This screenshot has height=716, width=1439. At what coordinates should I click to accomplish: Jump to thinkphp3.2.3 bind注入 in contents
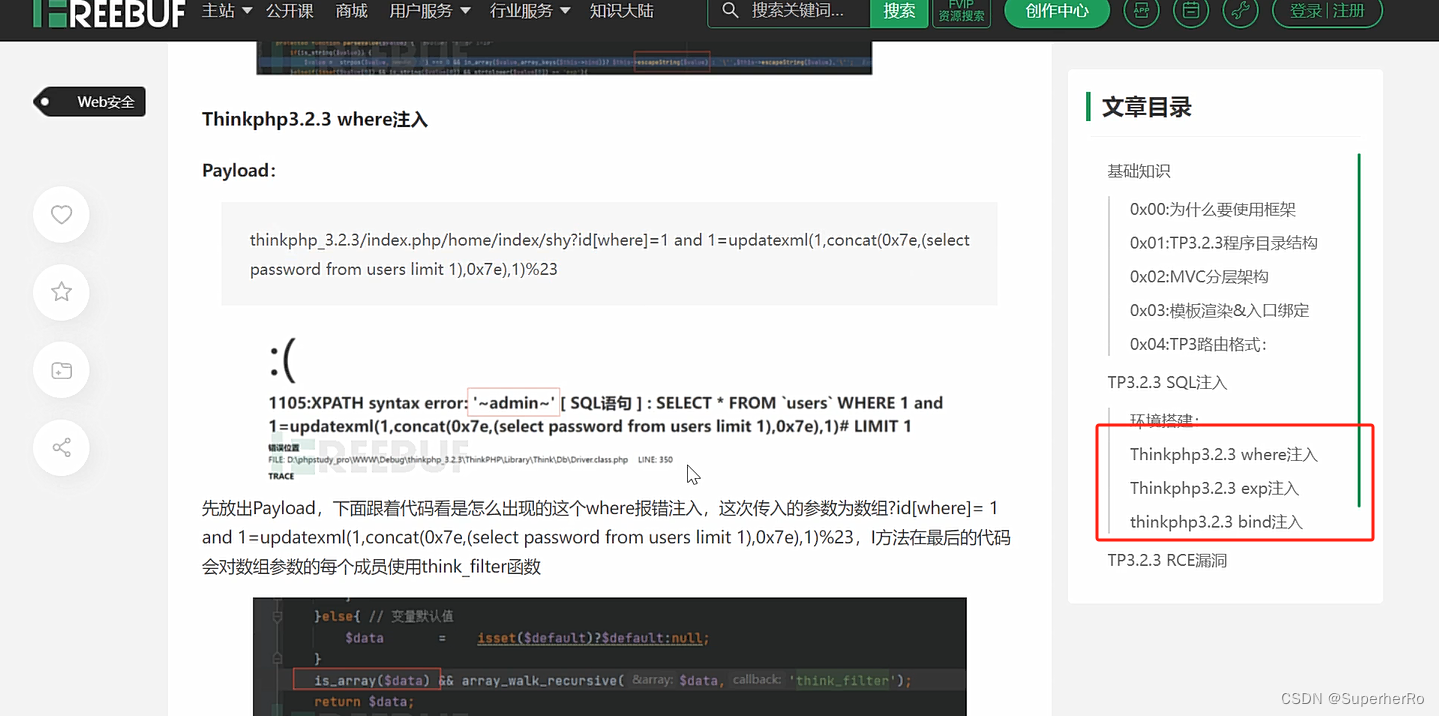[1216, 522]
